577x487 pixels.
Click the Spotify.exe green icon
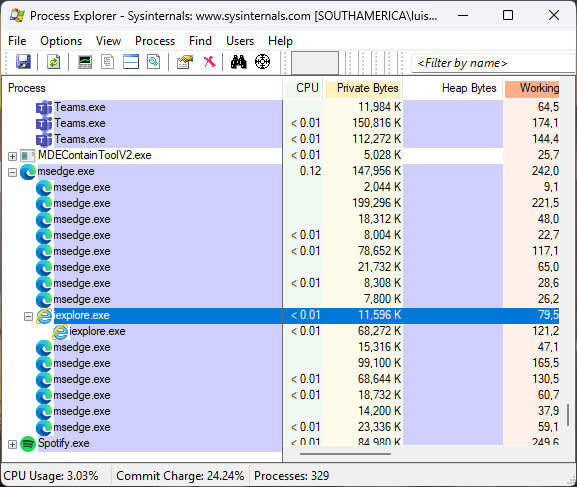coord(28,444)
